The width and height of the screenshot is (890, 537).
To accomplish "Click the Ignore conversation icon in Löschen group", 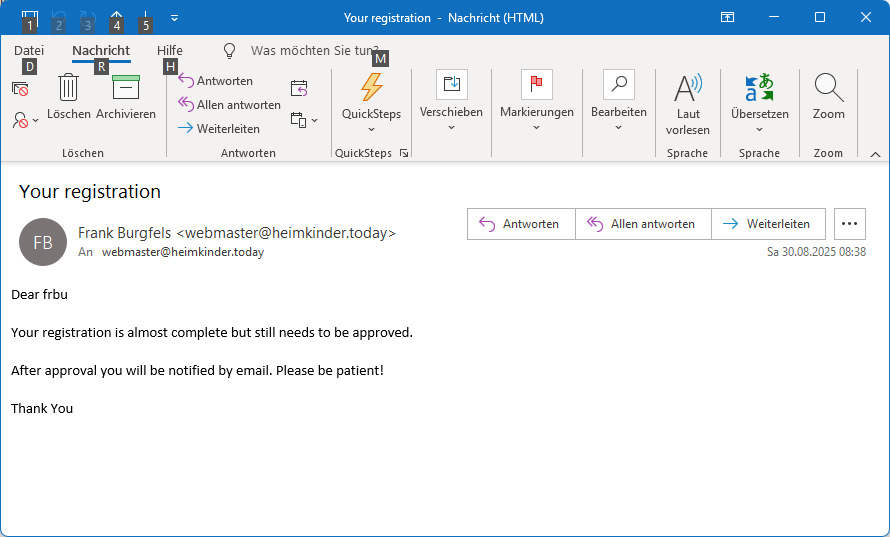I will pyautogui.click(x=20, y=89).
